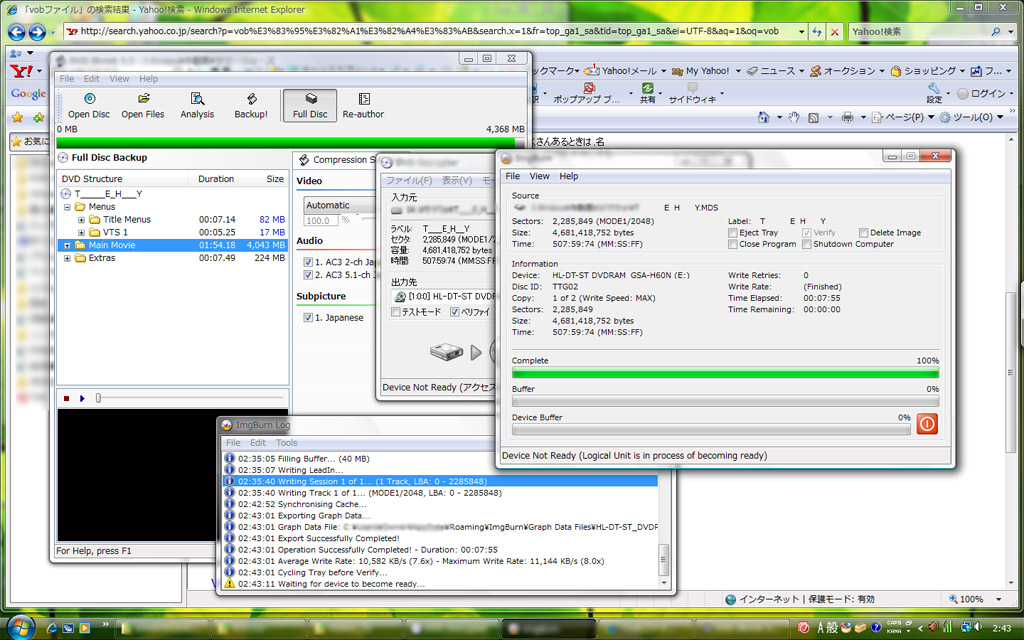Click the preview playback seek slider
Screen dimensions: 1024x640
[x=98, y=398]
